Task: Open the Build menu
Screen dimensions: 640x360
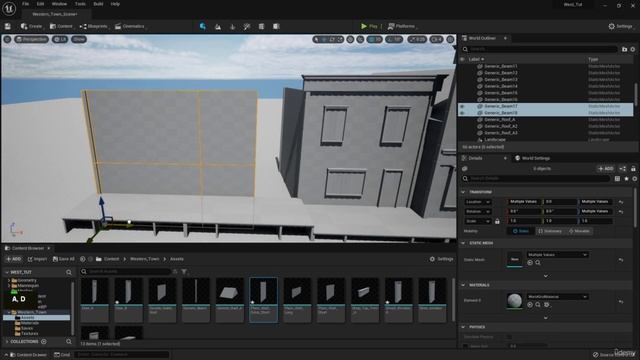Action: (98, 4)
